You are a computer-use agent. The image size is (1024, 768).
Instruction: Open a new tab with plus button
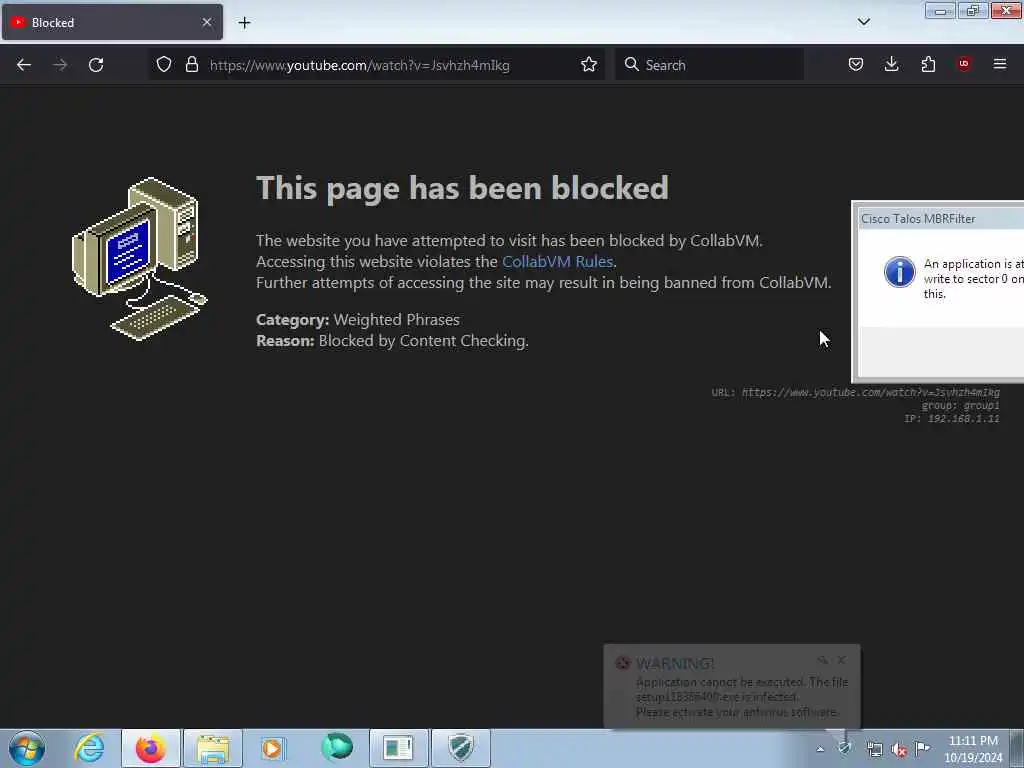click(244, 23)
